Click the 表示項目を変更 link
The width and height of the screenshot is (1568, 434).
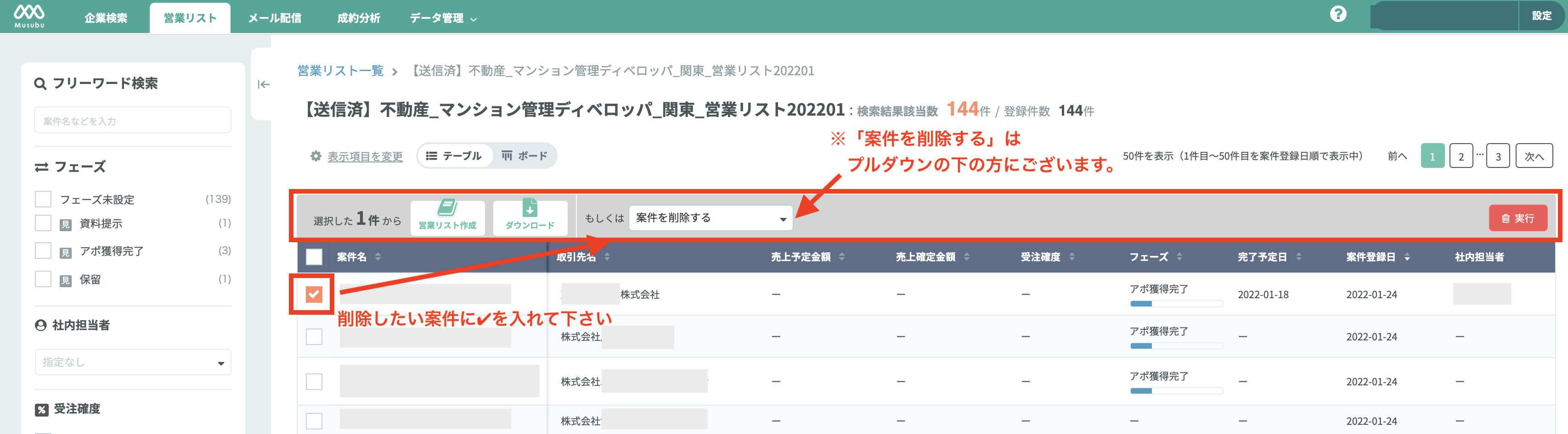(365, 157)
